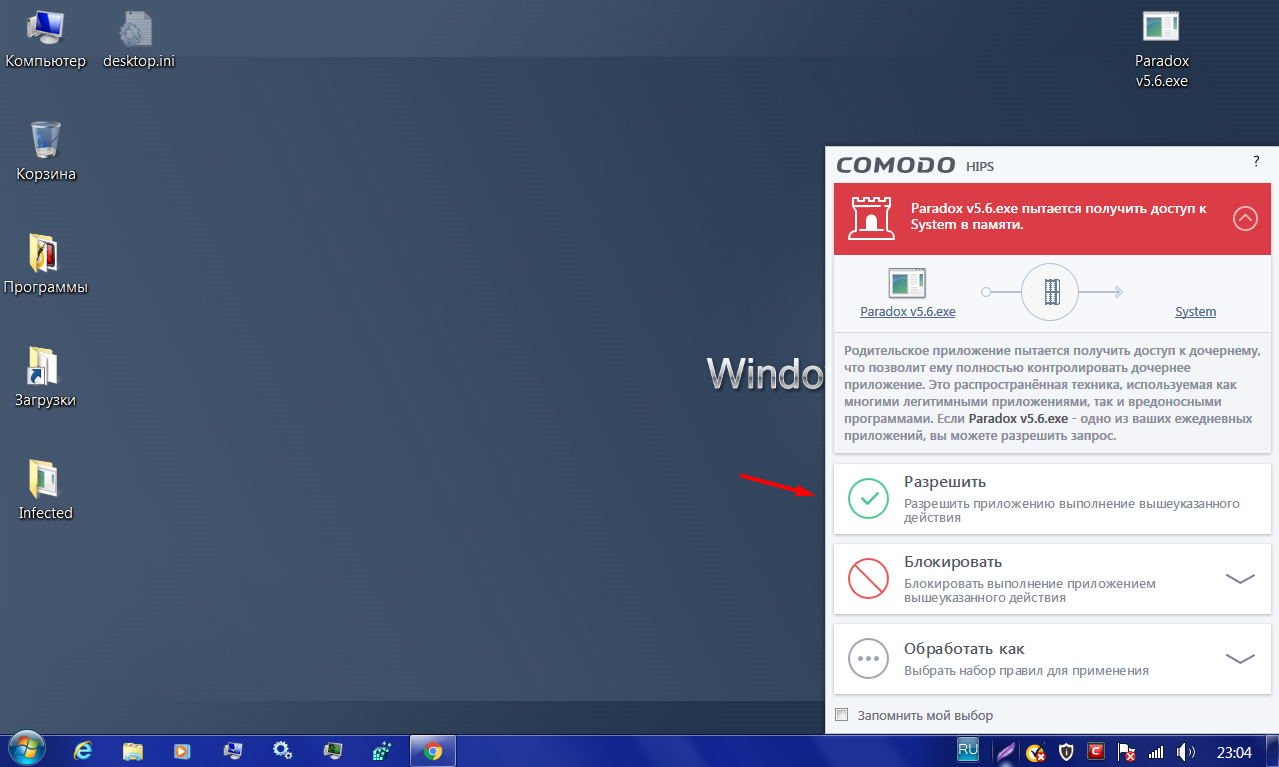The height and width of the screenshot is (767, 1279).
Task: Open the Action Center flag tray icon
Action: click(x=1127, y=752)
